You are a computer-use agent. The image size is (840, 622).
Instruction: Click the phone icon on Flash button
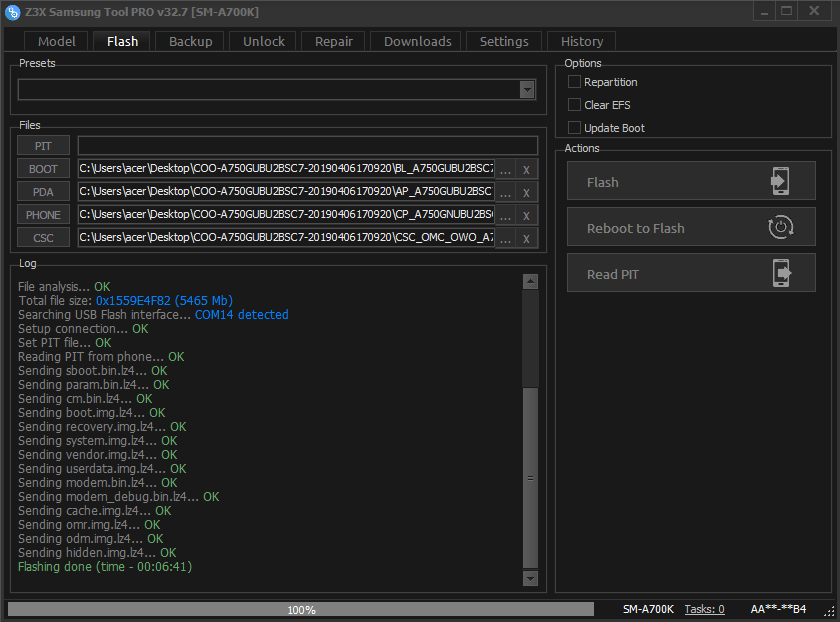point(779,181)
